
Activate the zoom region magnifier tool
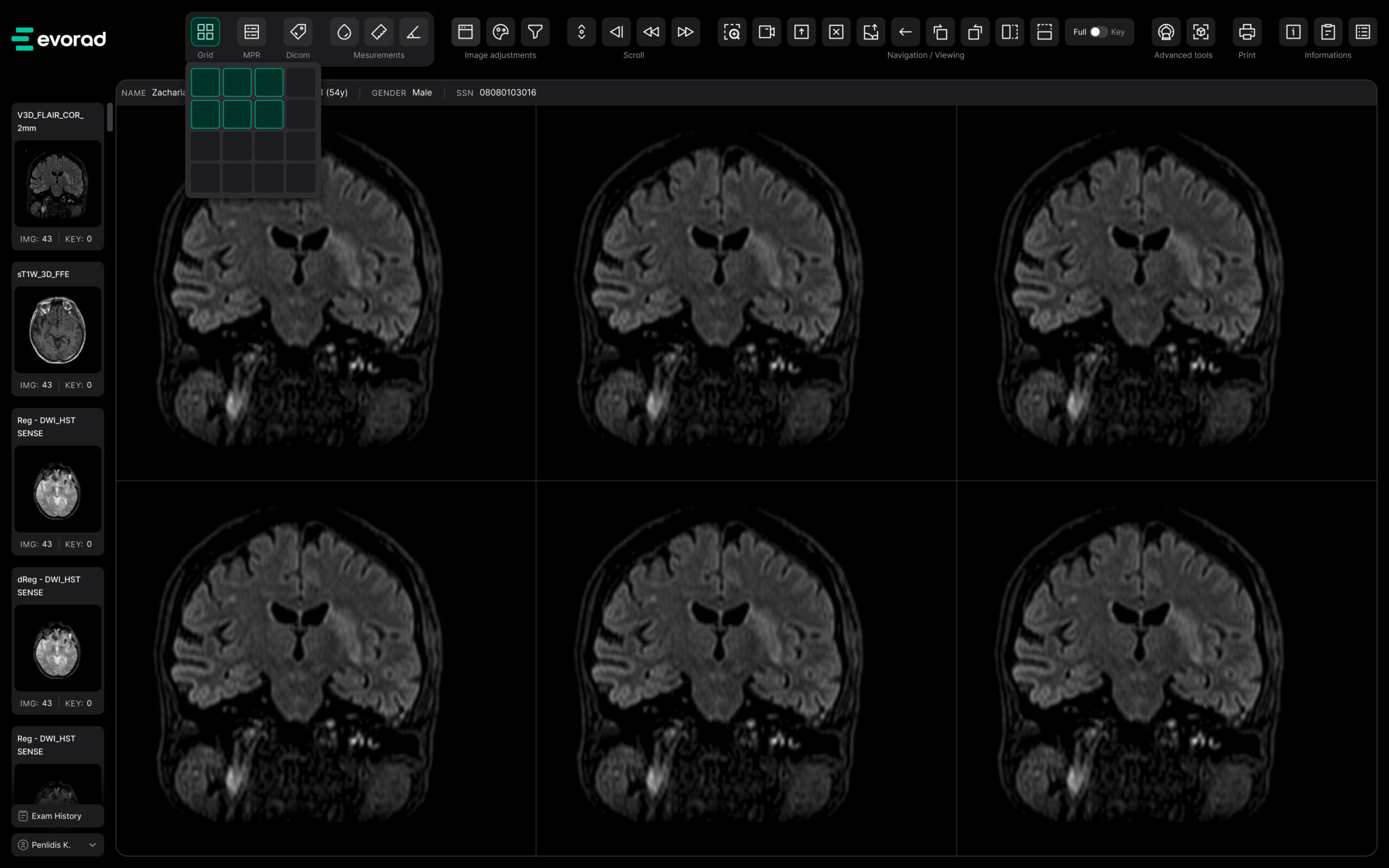pyautogui.click(x=732, y=32)
